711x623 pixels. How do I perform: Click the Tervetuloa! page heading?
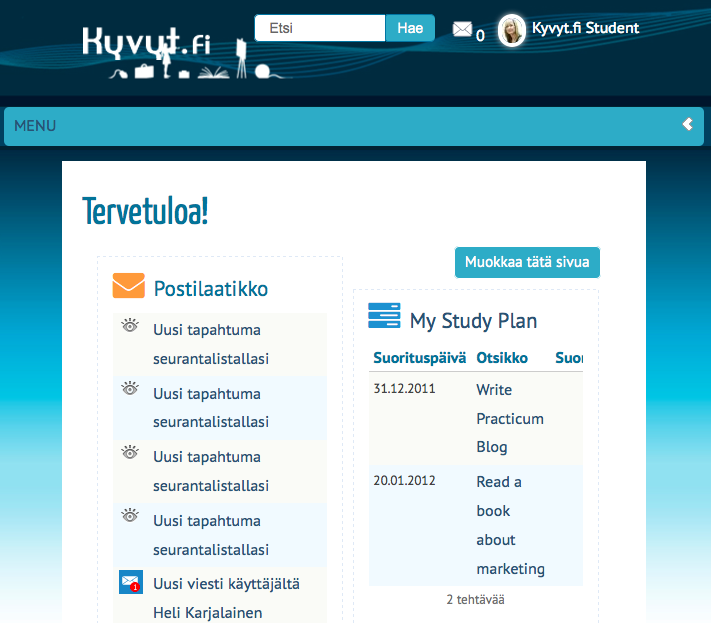[x=145, y=211]
